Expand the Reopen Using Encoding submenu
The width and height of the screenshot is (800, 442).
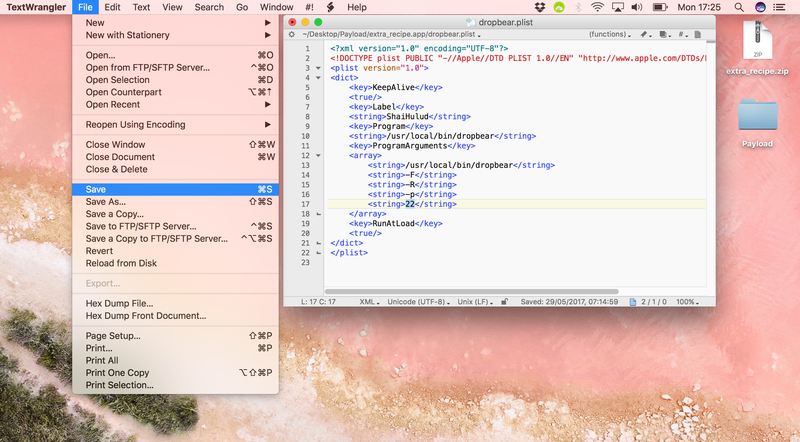coord(176,125)
